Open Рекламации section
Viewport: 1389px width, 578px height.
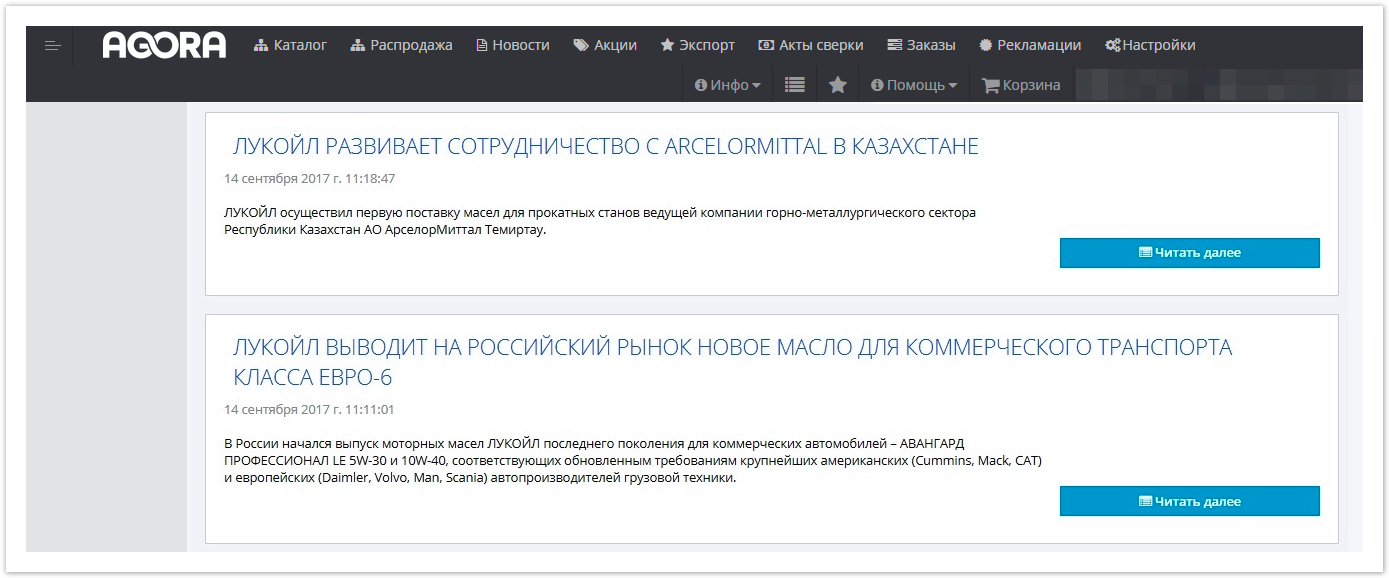pos(1030,45)
